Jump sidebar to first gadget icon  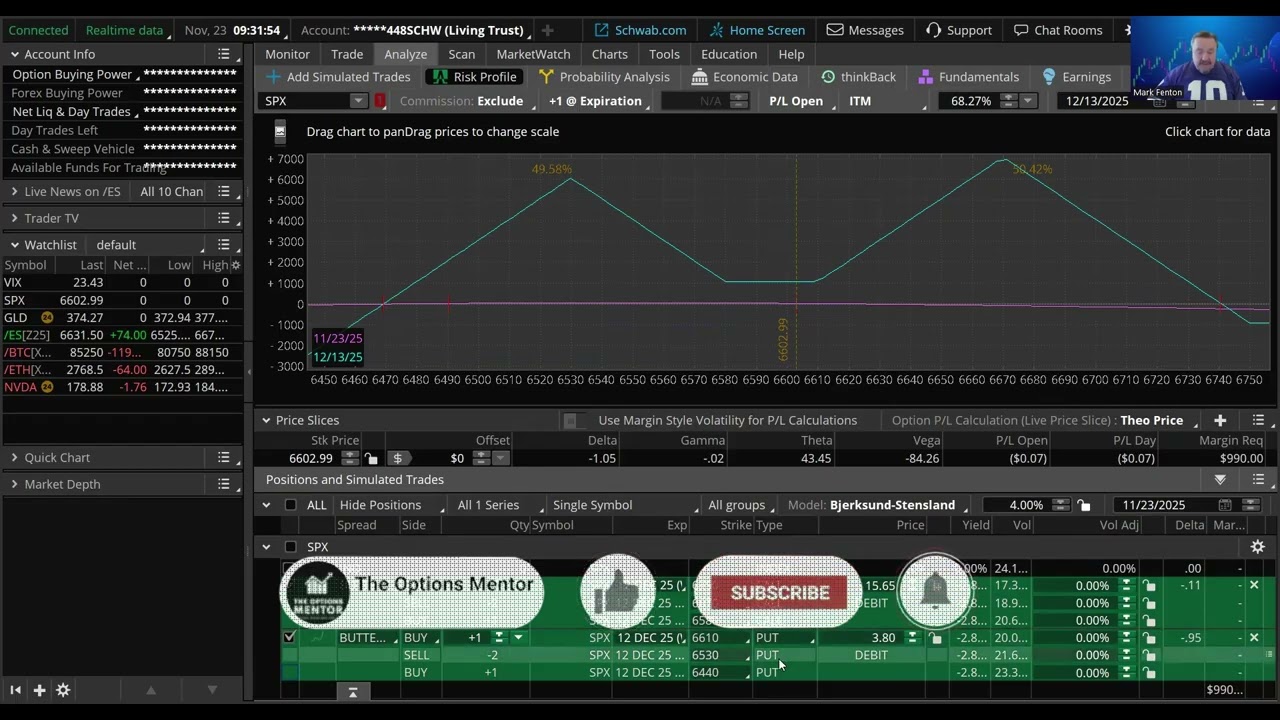click(15, 690)
